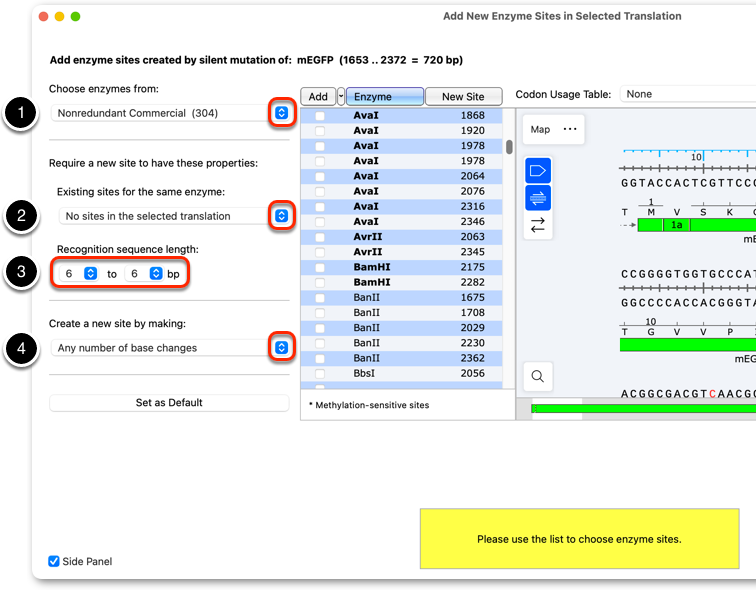Open minimum recognition length stepper

point(91,274)
